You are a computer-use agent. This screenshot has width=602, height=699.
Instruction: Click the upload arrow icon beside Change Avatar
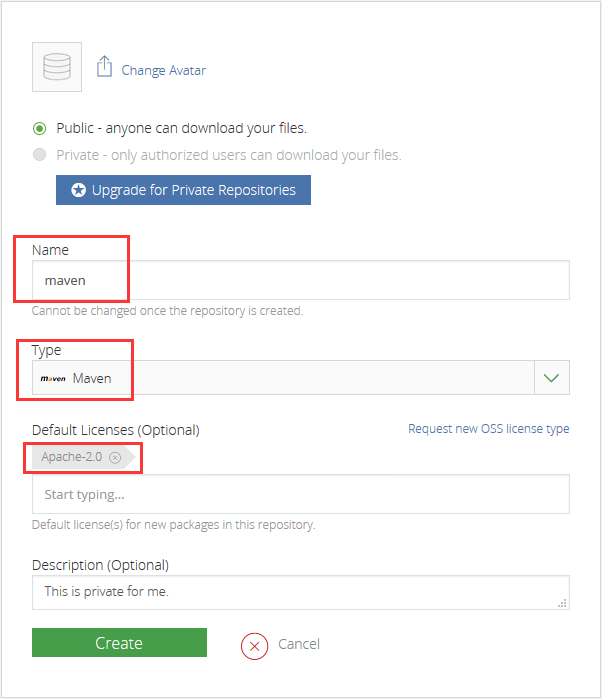(104, 67)
